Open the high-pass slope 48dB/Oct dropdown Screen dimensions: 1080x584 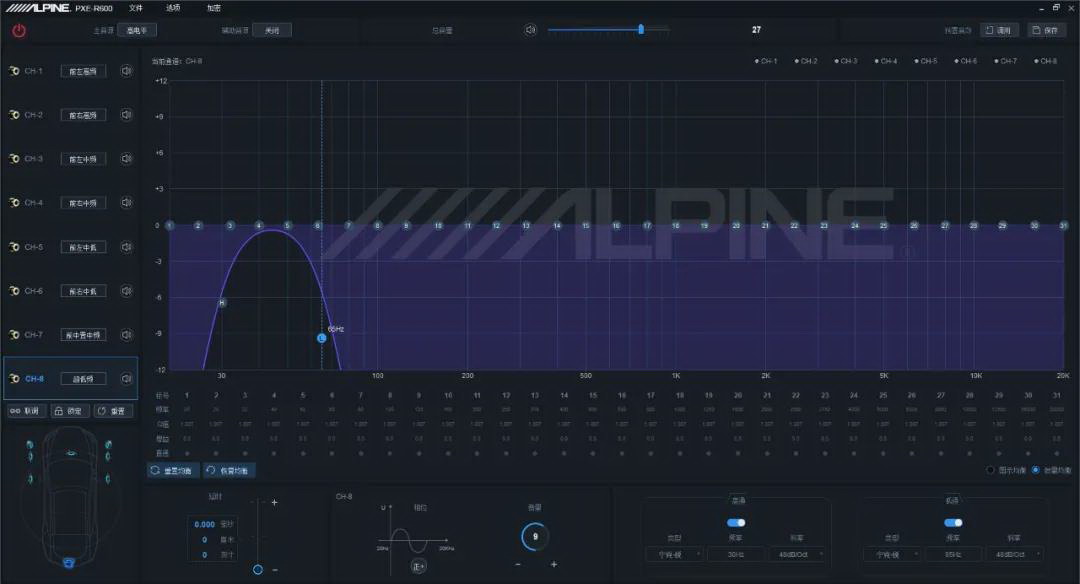(x=797, y=554)
